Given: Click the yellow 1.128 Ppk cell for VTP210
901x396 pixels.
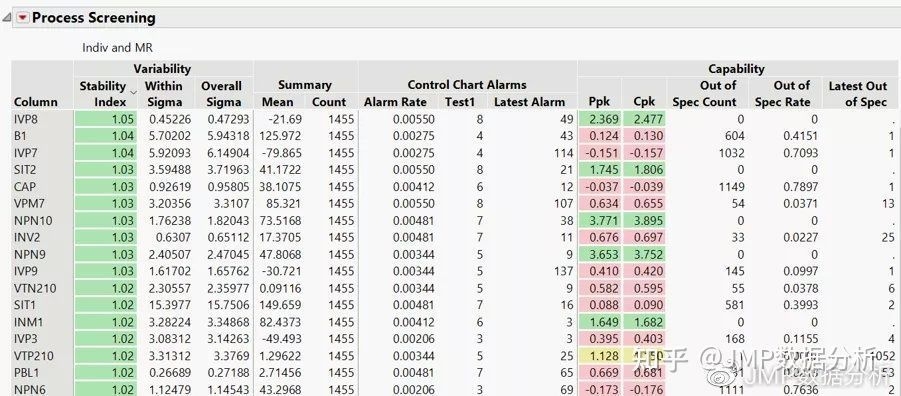Looking at the screenshot, I should [600, 356].
